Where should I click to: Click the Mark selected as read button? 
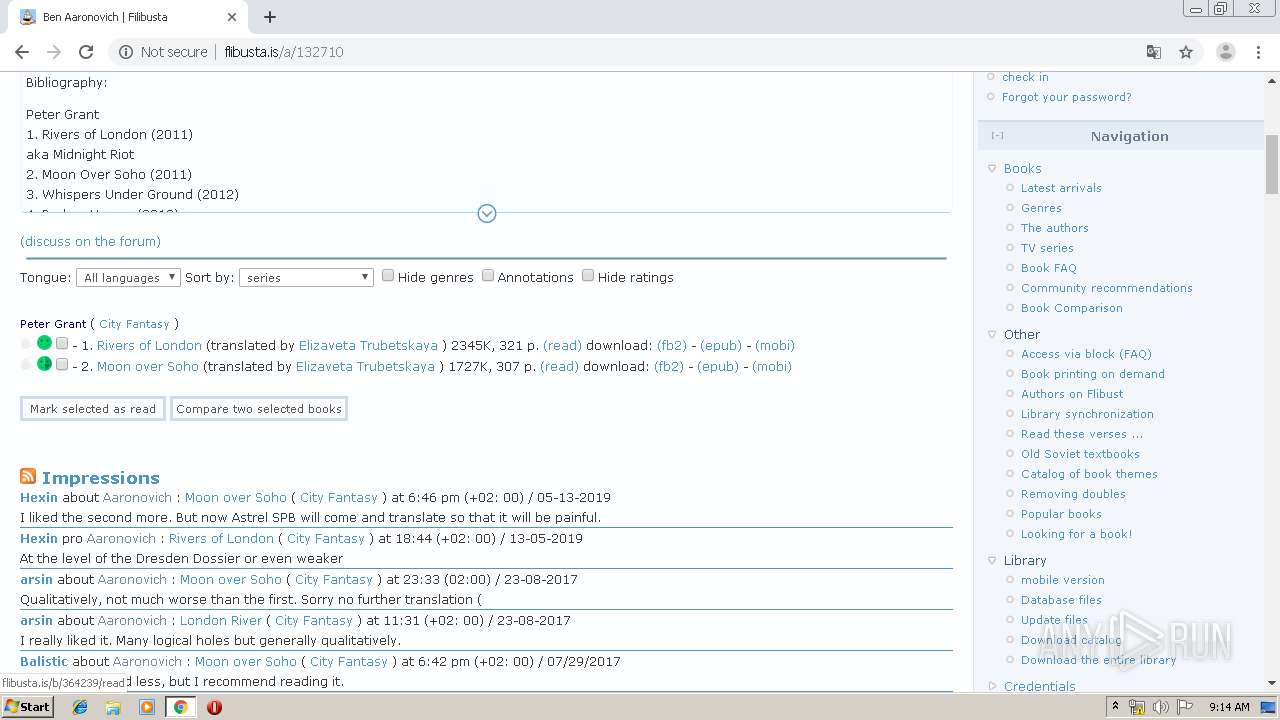pyautogui.click(x=93, y=409)
